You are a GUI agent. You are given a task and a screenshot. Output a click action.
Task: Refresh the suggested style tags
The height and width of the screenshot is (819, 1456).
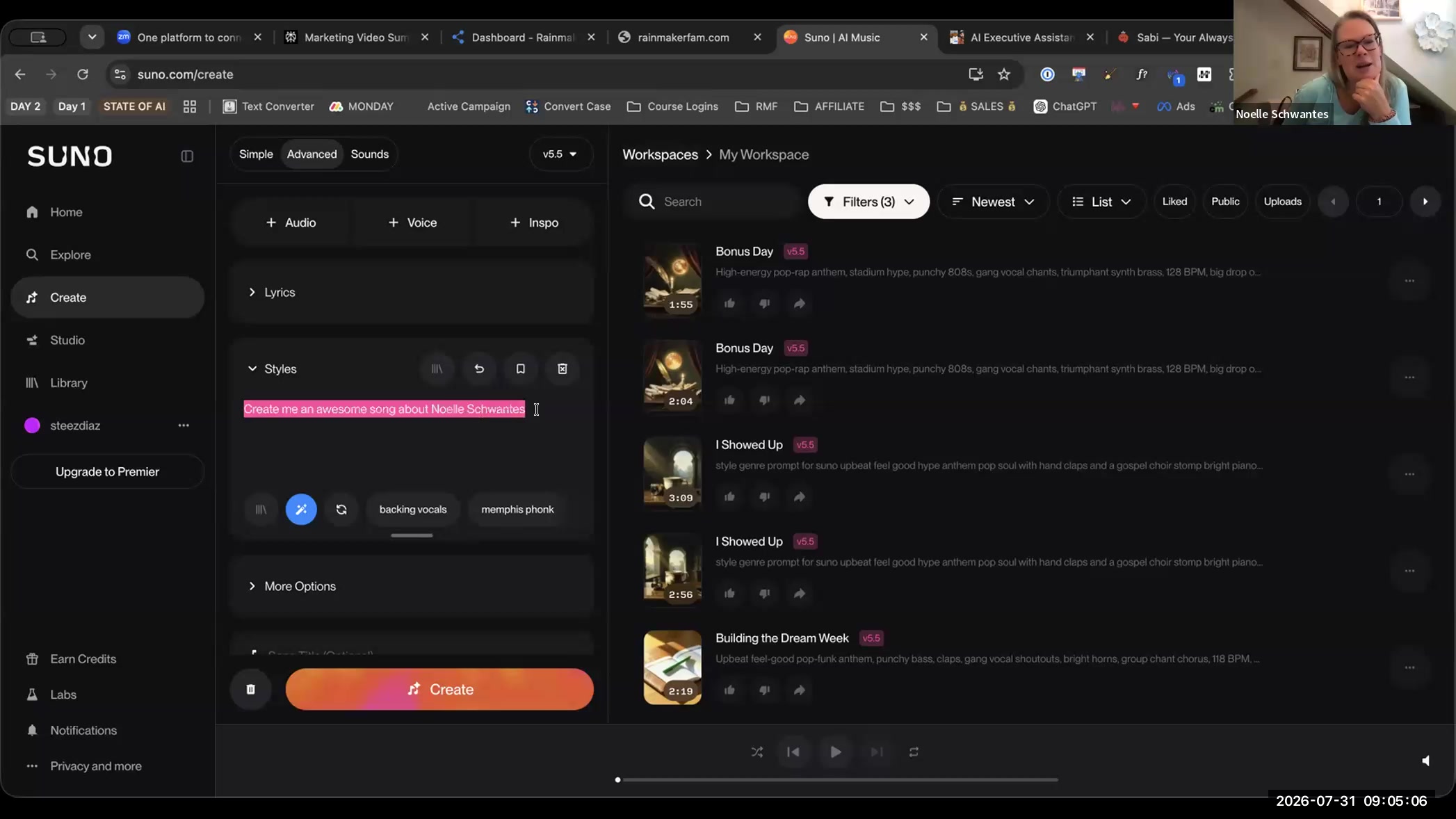(341, 510)
